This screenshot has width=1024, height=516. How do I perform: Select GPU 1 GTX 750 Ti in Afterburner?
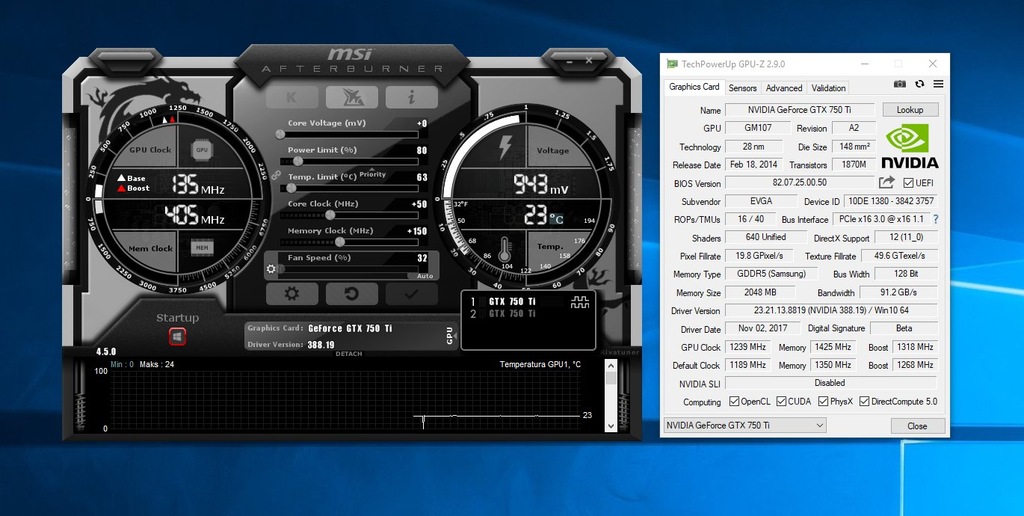(511, 302)
